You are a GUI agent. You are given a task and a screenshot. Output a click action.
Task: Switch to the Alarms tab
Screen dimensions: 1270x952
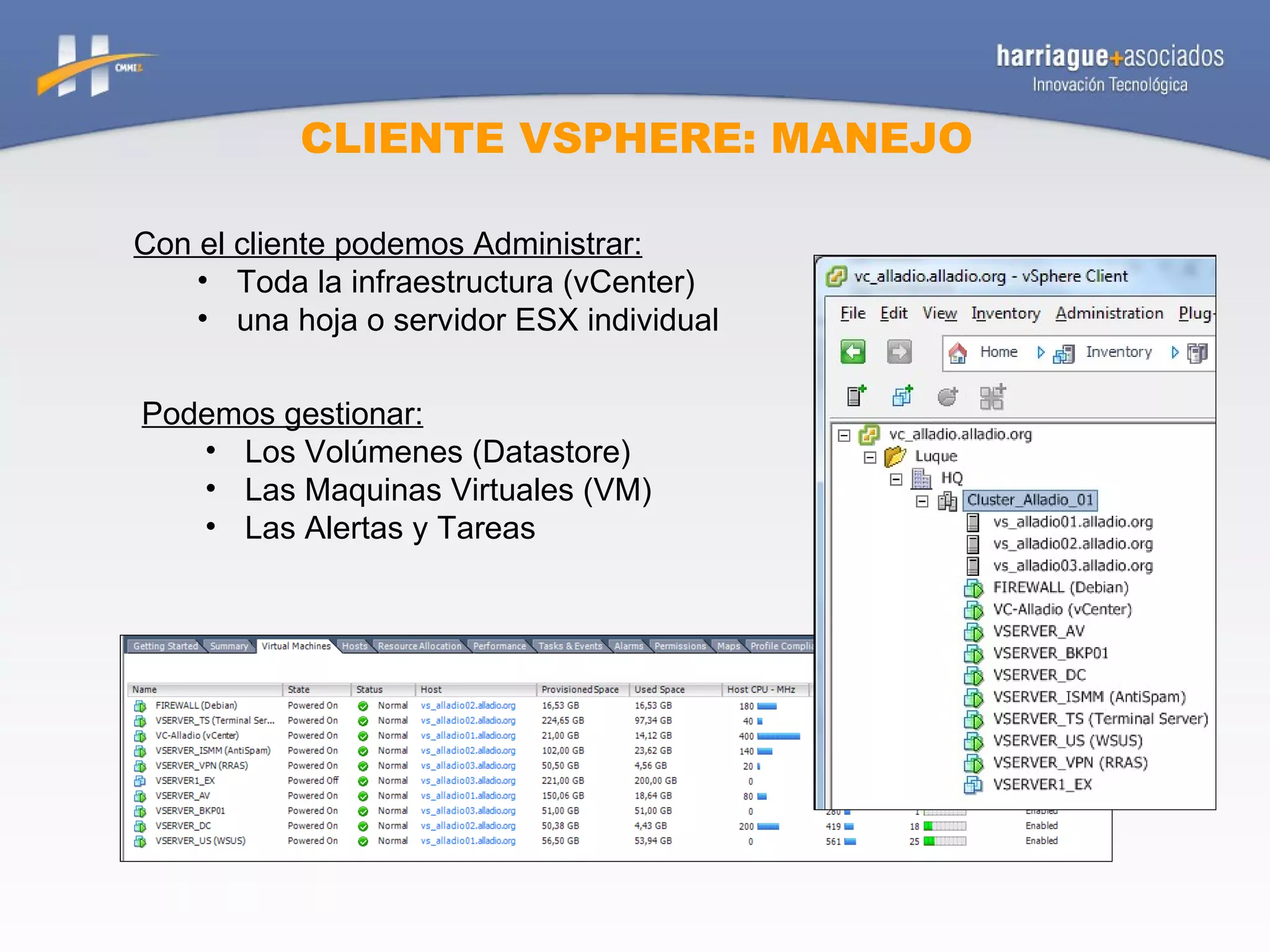click(x=629, y=646)
